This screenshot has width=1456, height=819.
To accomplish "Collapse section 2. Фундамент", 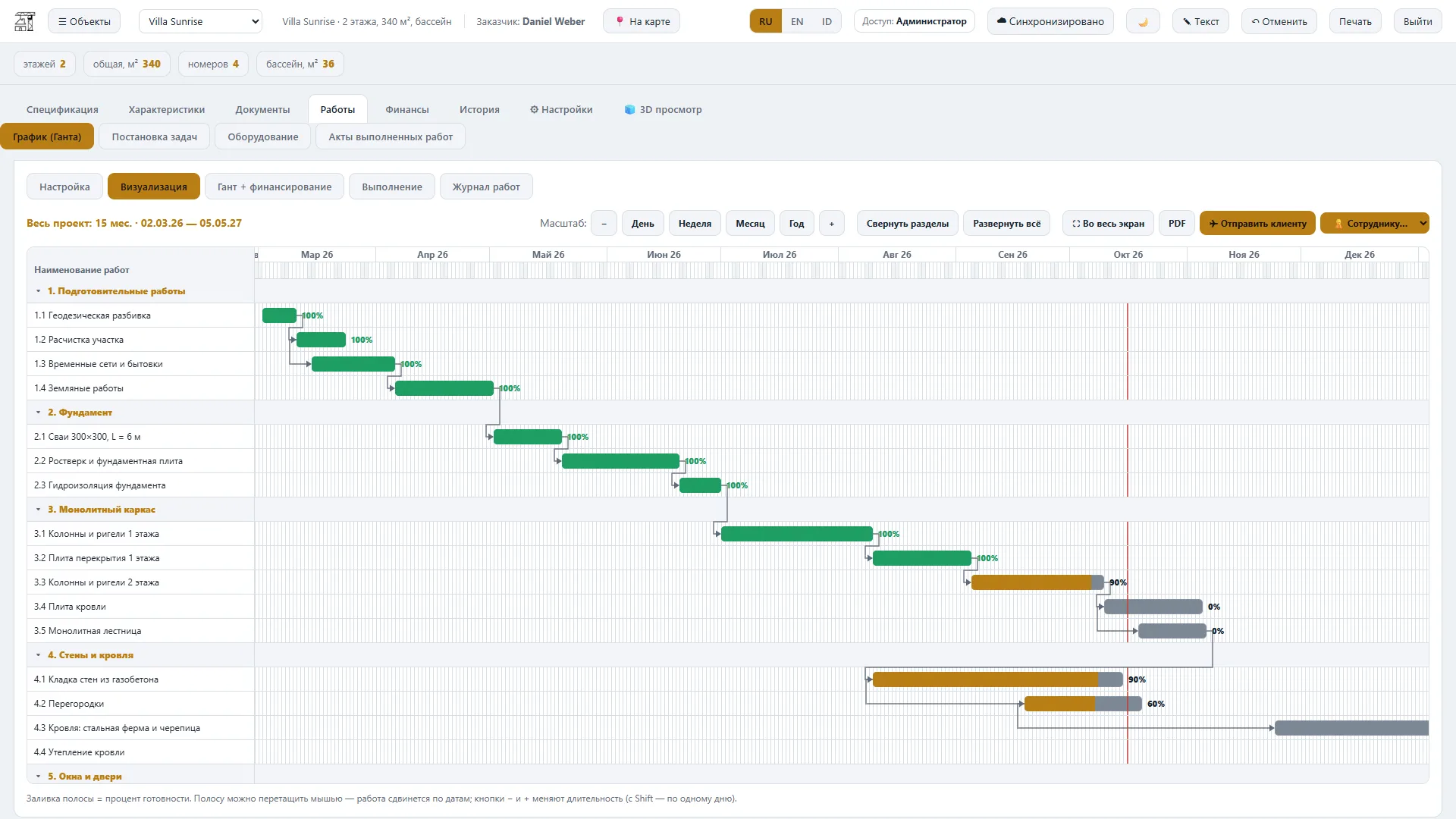I will (x=39, y=413).
